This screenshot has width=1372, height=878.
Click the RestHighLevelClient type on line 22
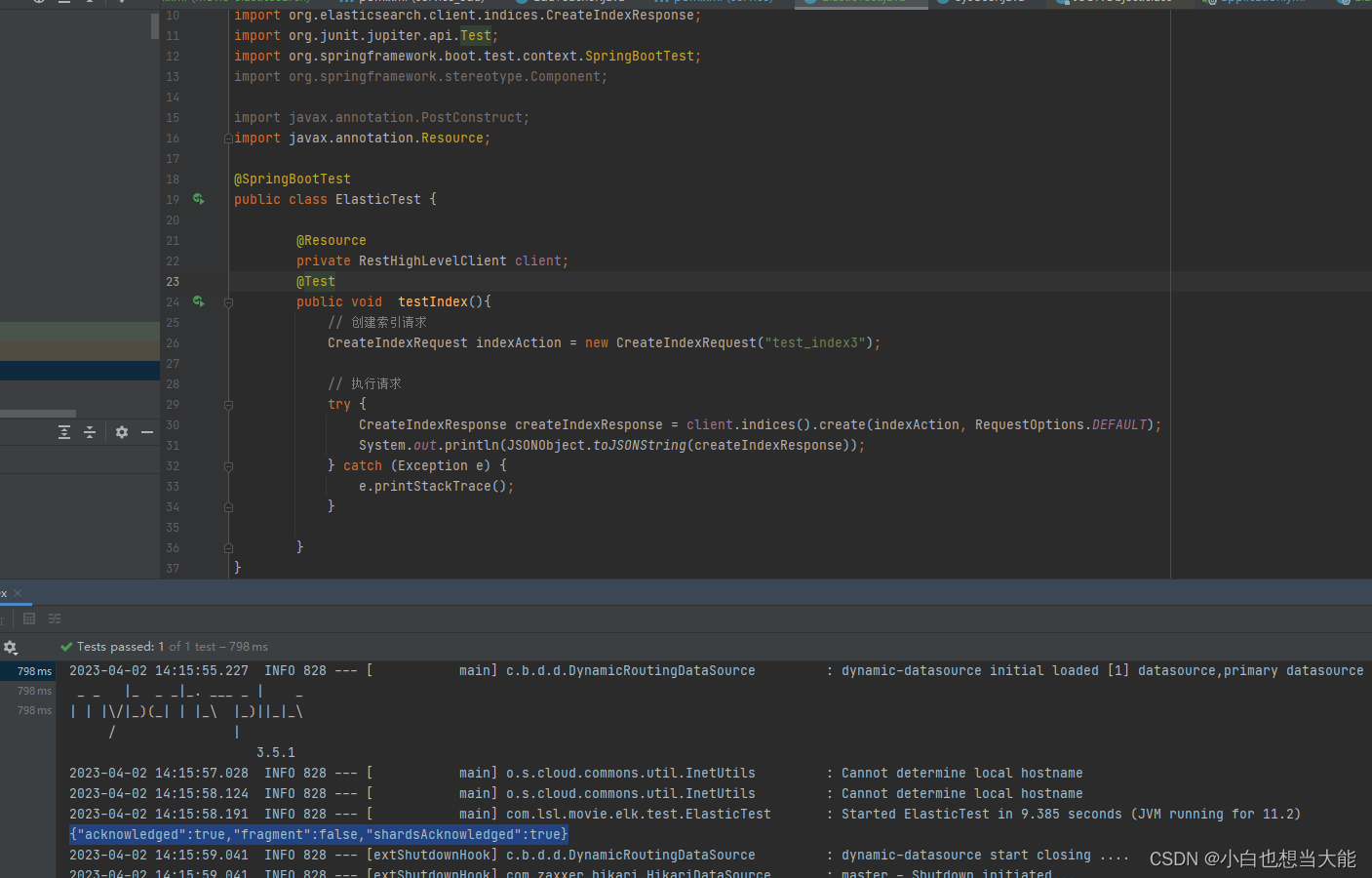coord(433,260)
